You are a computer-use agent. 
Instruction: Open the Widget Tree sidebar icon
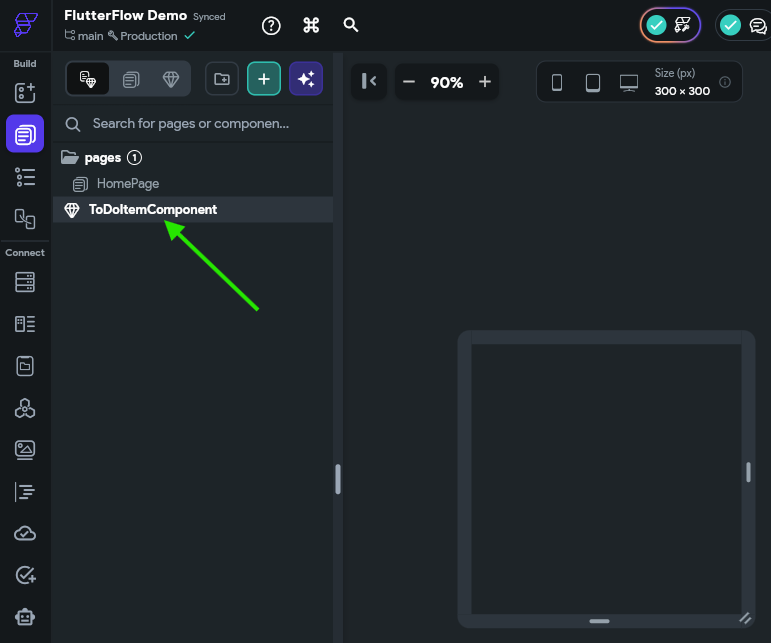coord(25,177)
